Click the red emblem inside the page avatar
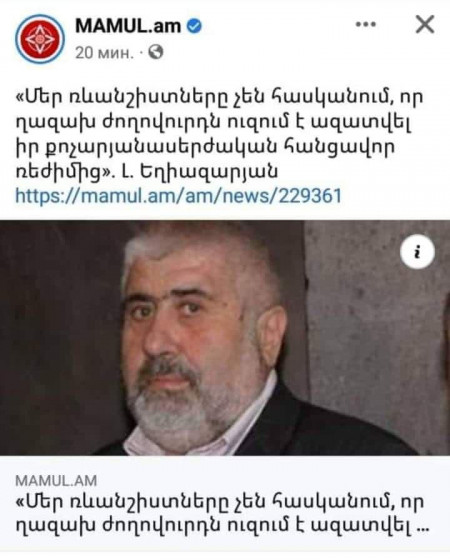450x560 pixels. click(40, 39)
